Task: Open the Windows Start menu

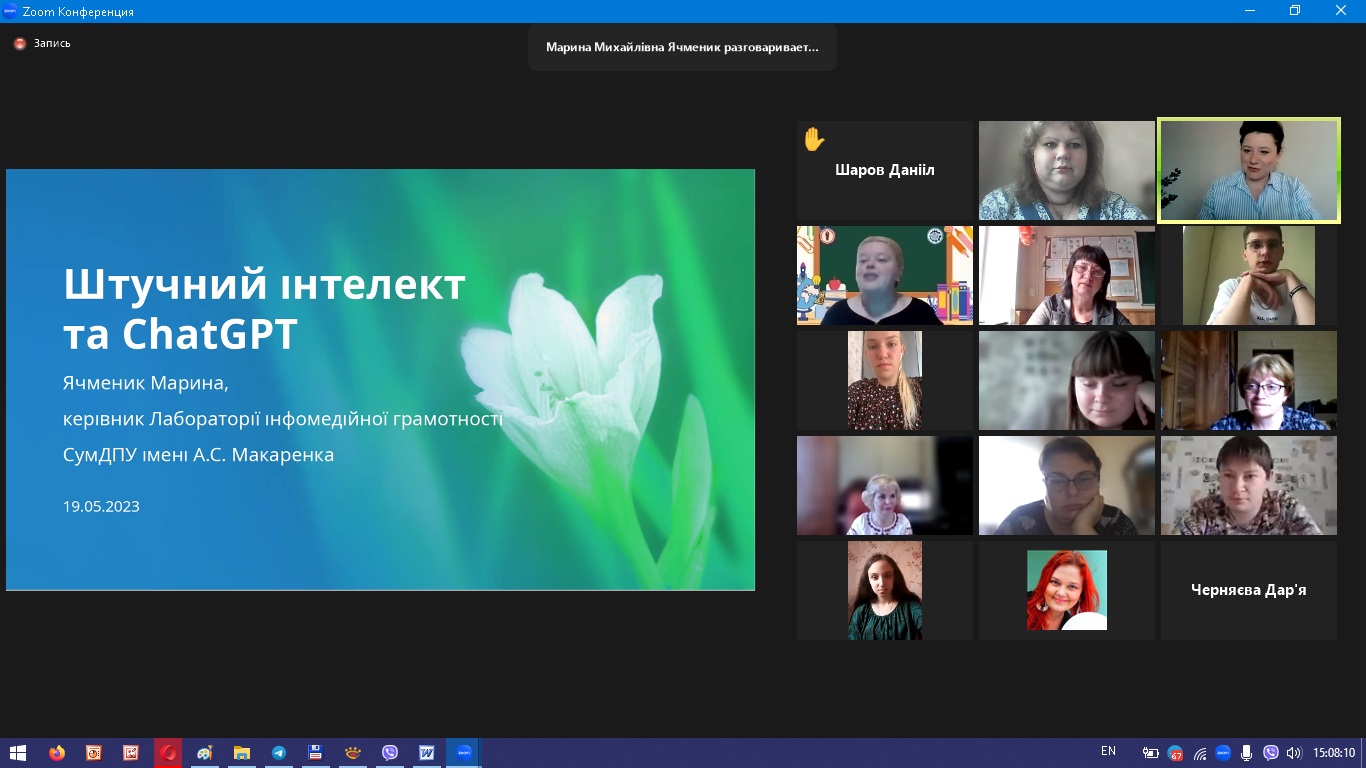Action: [18, 753]
